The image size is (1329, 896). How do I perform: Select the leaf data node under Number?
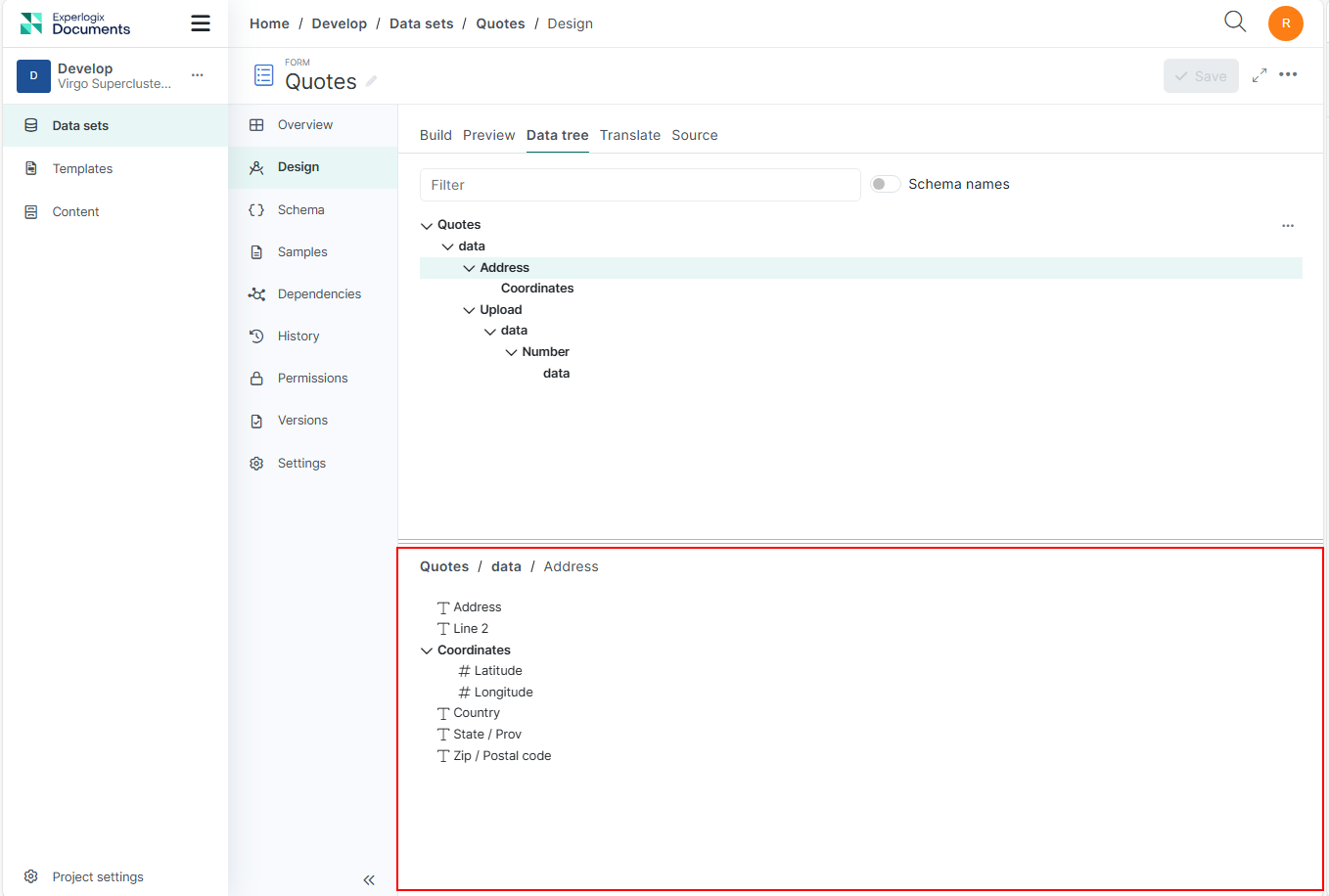556,374
